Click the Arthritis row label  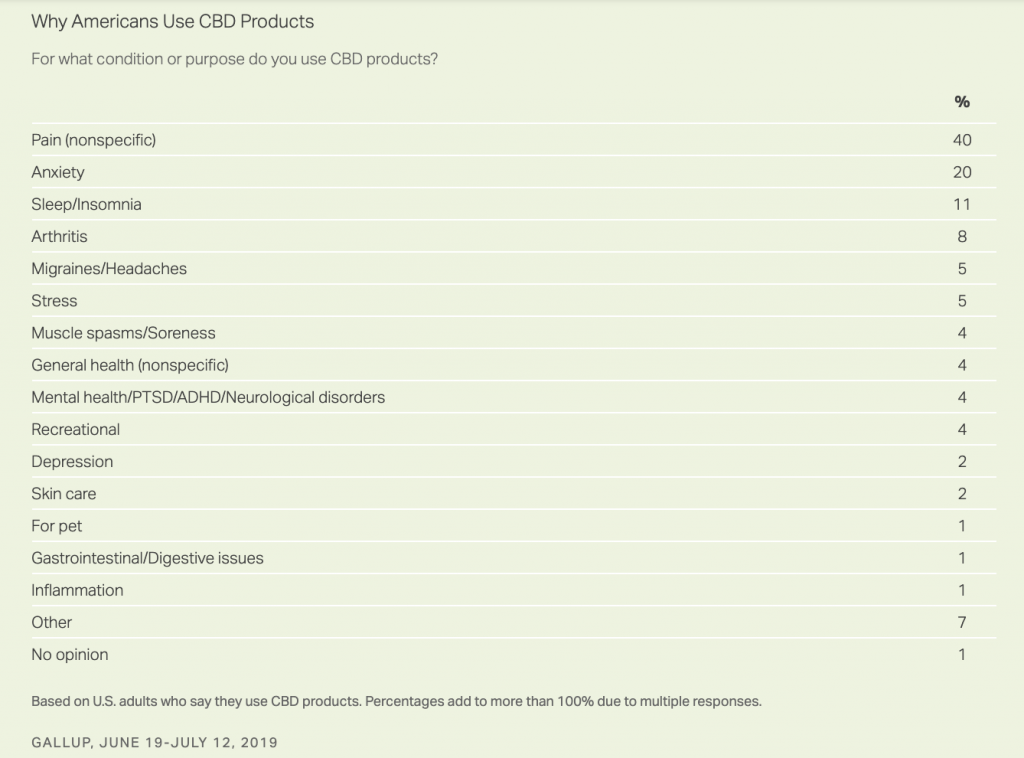[x=59, y=236]
